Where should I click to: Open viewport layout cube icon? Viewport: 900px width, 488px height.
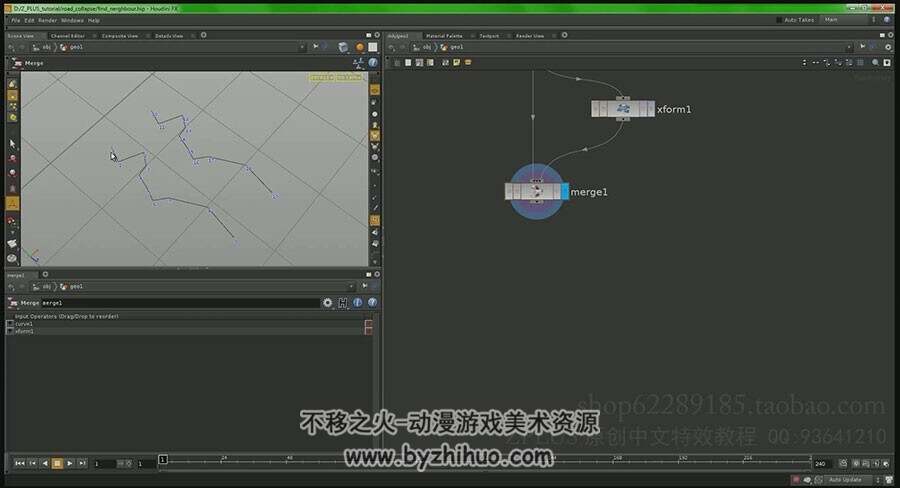click(x=343, y=47)
